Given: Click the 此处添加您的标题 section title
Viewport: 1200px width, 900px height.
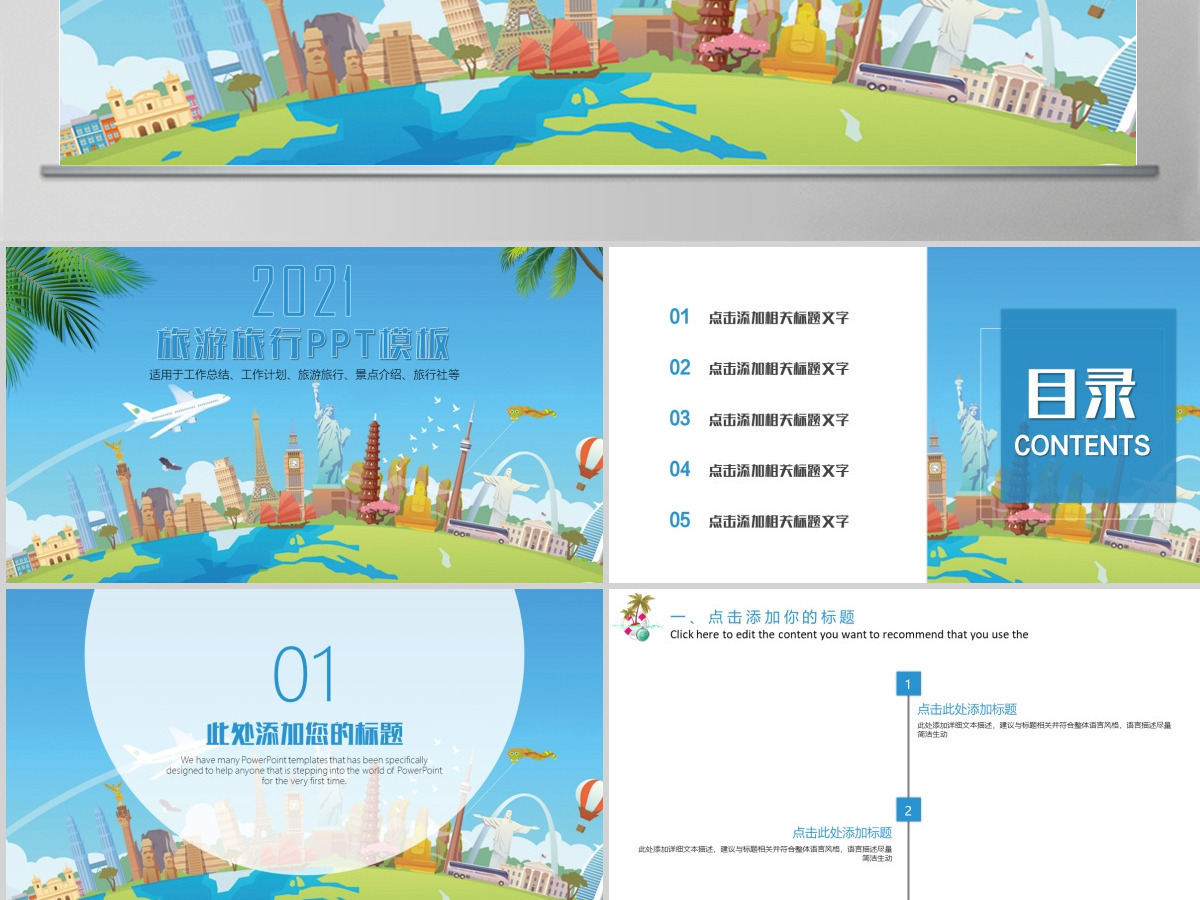Looking at the screenshot, I should click(x=304, y=733).
